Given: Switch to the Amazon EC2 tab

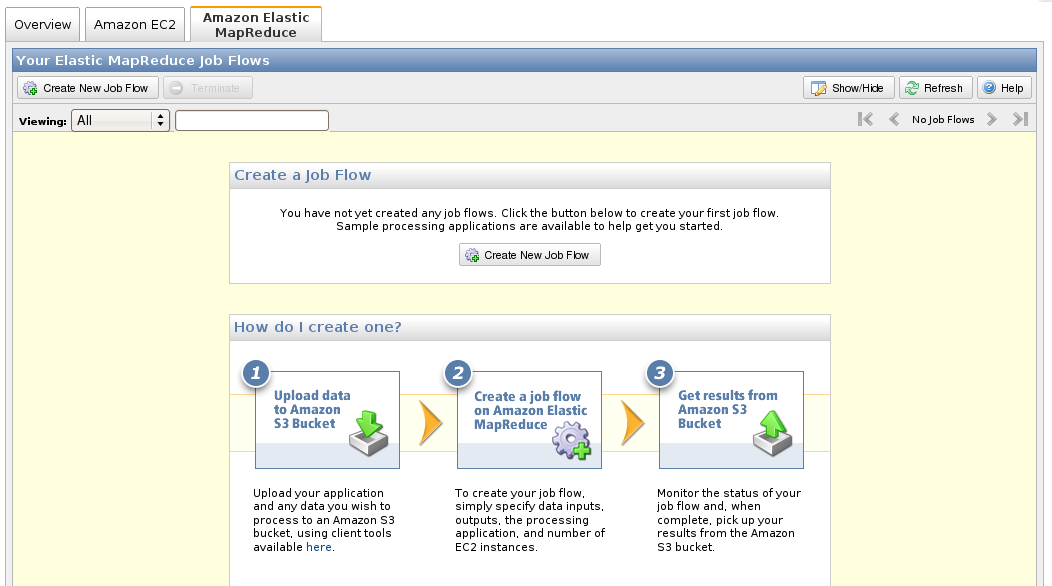Looking at the screenshot, I should (134, 25).
